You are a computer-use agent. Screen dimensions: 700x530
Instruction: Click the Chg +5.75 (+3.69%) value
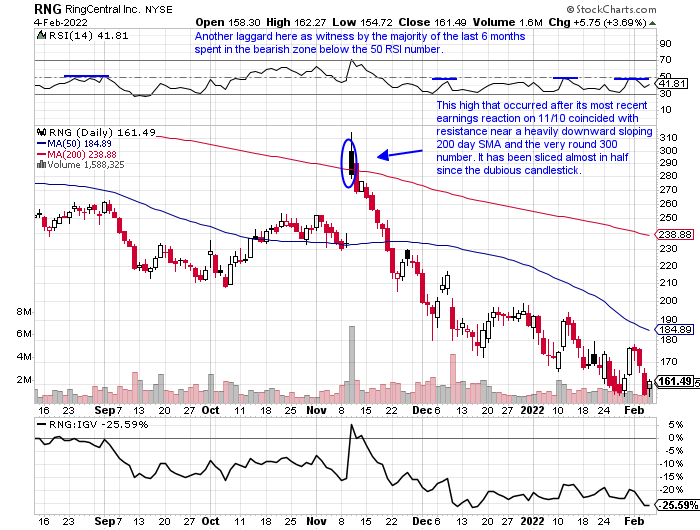(597, 22)
